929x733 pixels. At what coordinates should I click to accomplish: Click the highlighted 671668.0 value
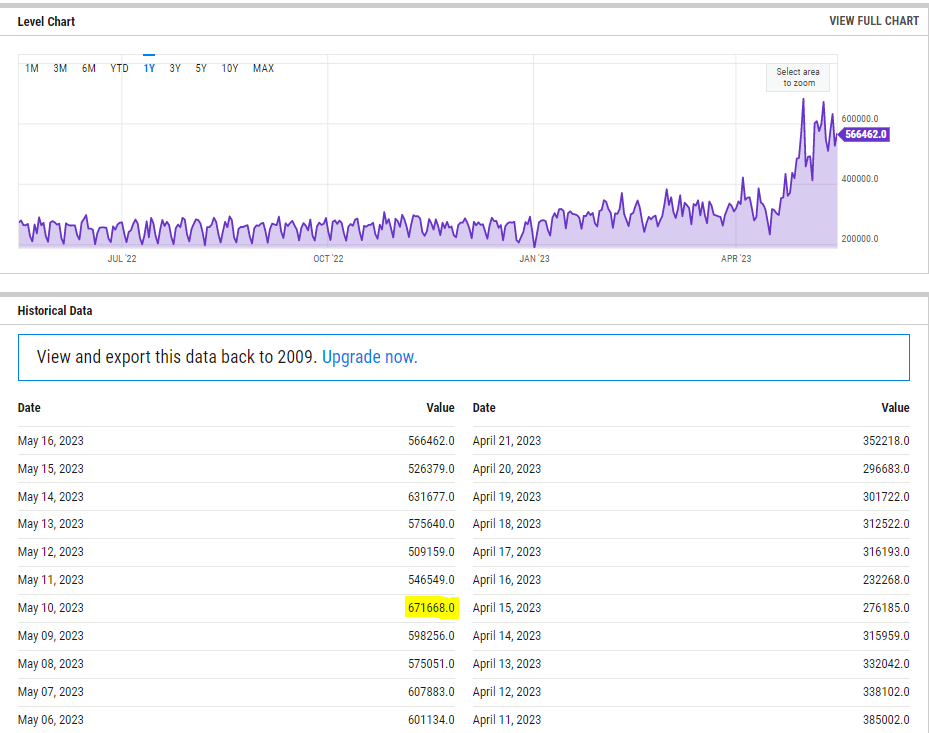coord(431,608)
